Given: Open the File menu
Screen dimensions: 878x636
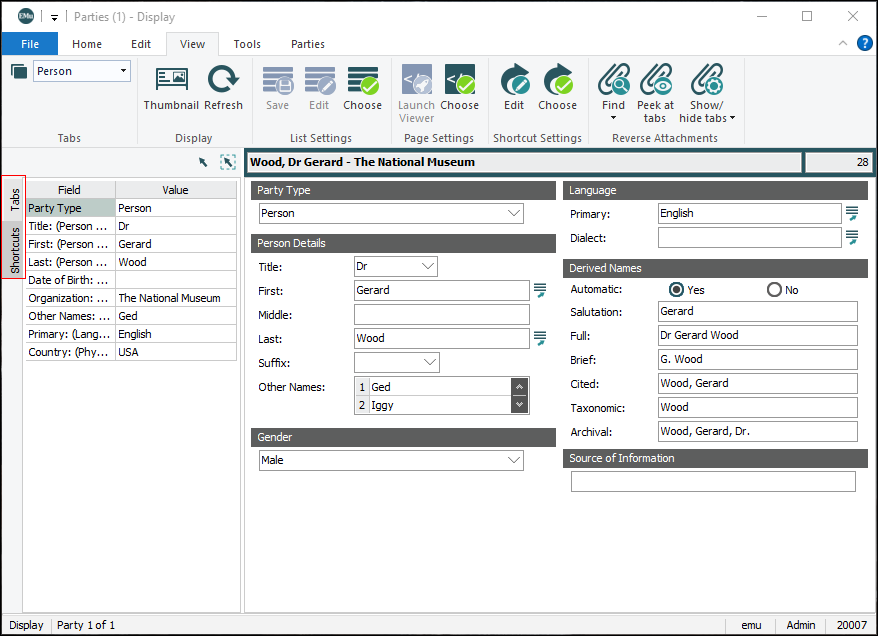Looking at the screenshot, I should pyautogui.click(x=29, y=44).
